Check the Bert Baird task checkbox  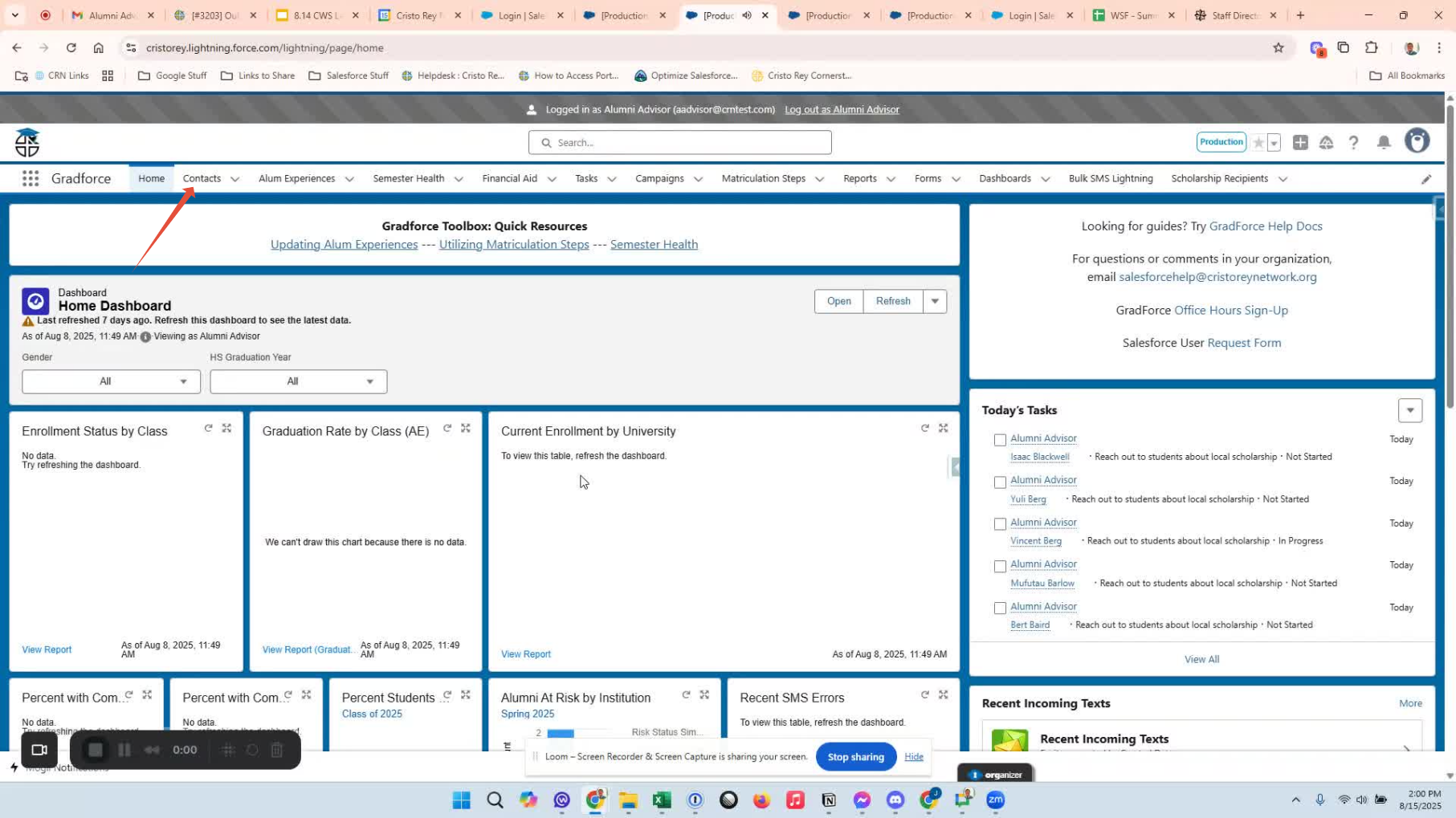1000,608
